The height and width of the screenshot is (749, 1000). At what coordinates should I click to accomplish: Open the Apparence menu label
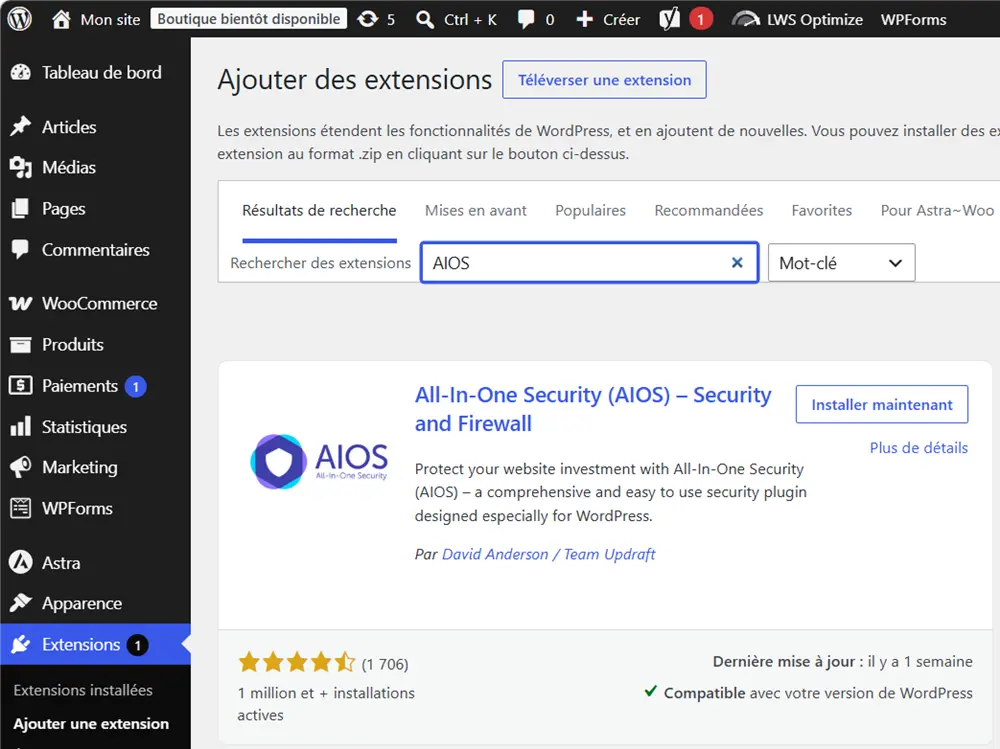click(x=82, y=604)
